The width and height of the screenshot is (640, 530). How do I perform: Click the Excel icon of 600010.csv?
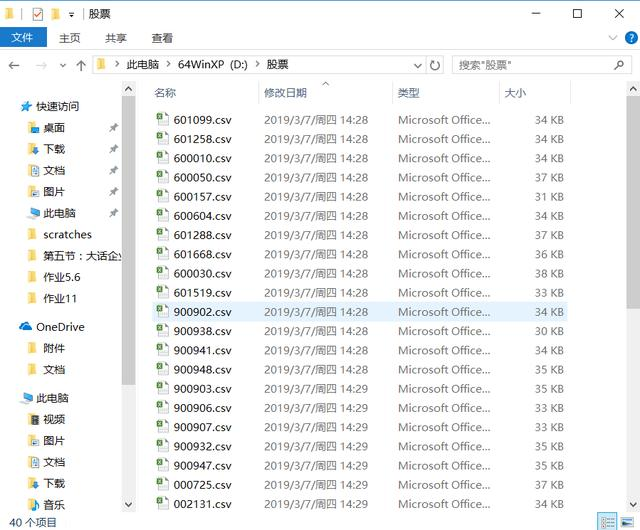pyautogui.click(x=162, y=158)
